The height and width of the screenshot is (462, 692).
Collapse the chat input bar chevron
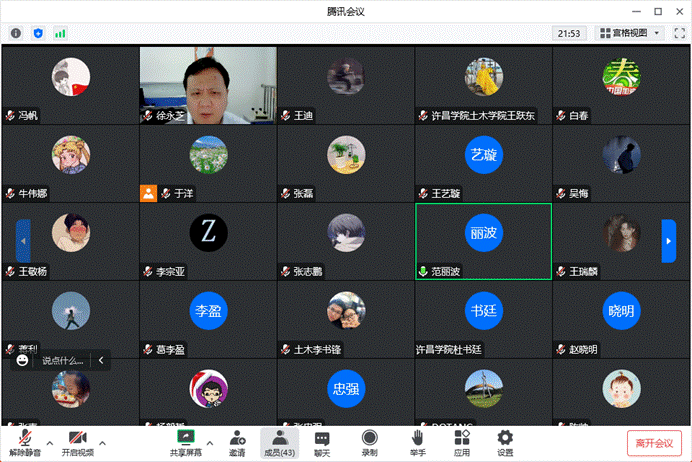tap(101, 361)
